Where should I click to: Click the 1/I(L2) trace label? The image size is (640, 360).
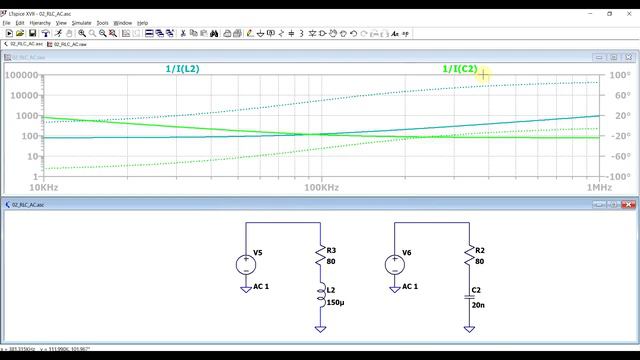tap(182, 69)
